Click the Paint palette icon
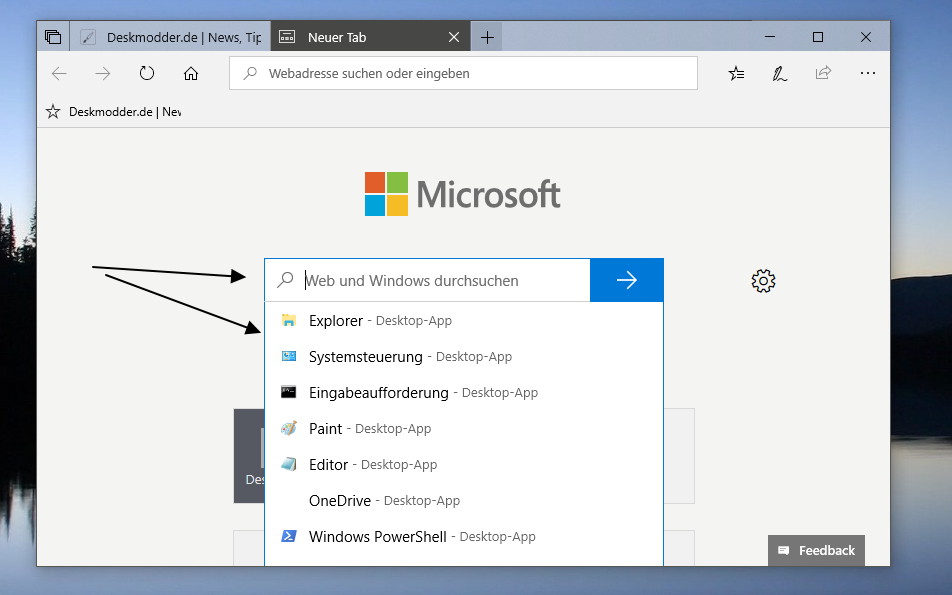Screen dimensions: 952x595 point(288,428)
